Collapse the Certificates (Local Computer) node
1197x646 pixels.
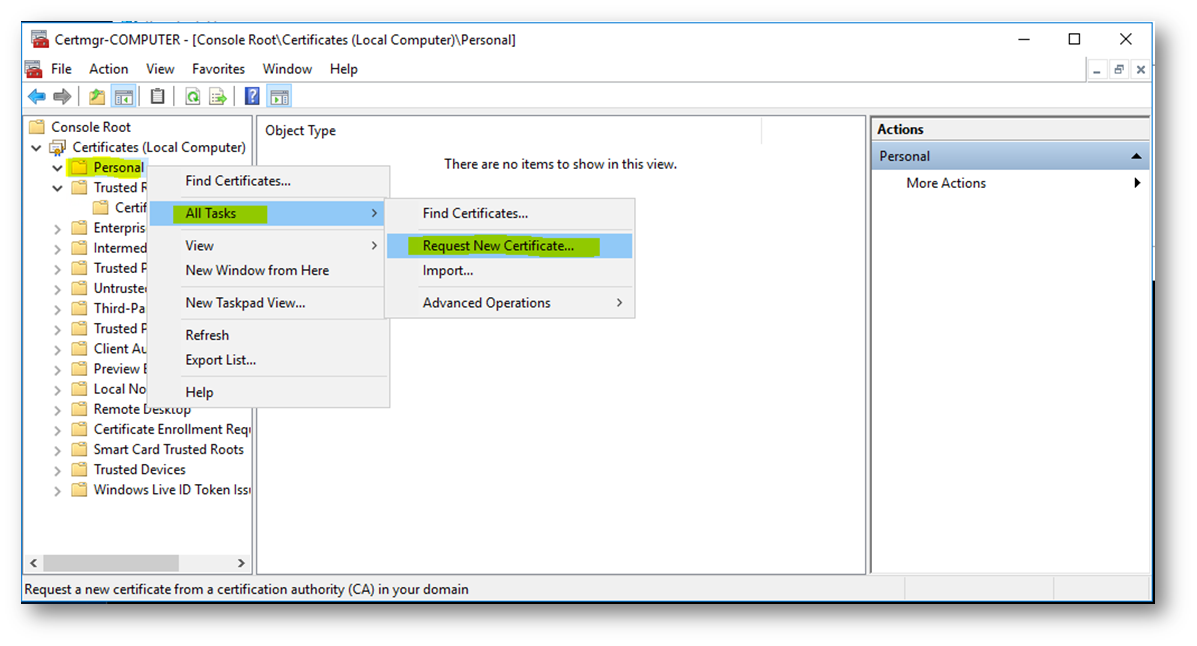(36, 147)
